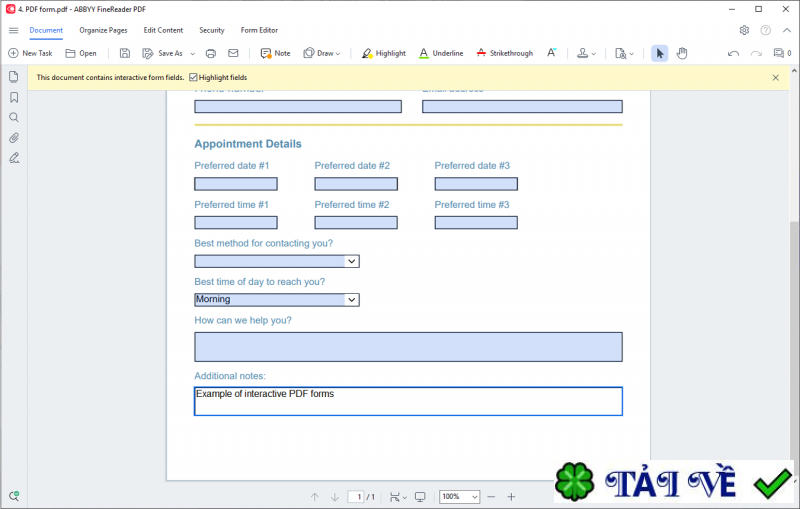Click the New Task button
Image resolution: width=800 pixels, height=509 pixels.
[x=30, y=53]
